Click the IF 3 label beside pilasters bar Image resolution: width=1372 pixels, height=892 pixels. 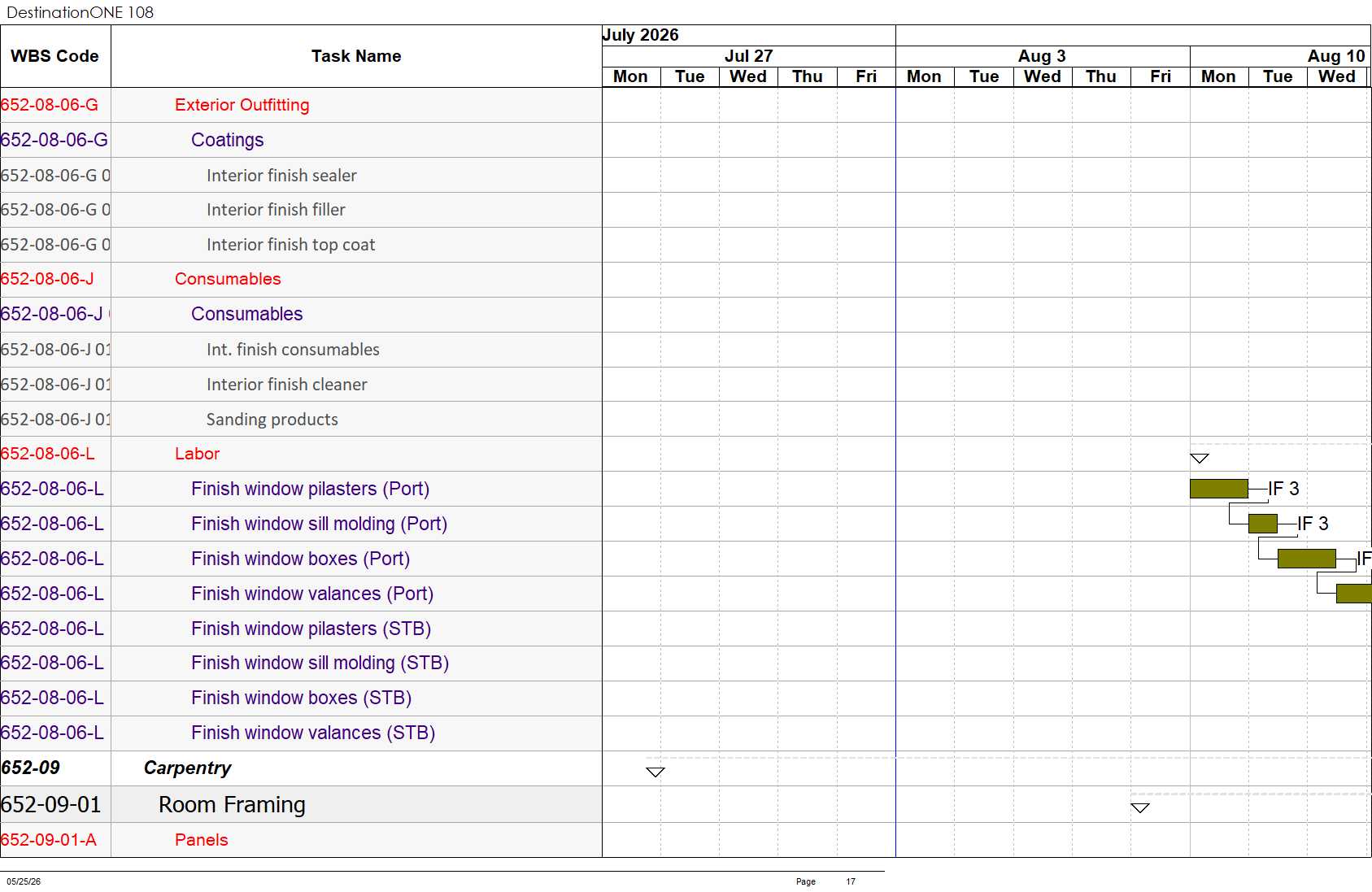click(1284, 489)
